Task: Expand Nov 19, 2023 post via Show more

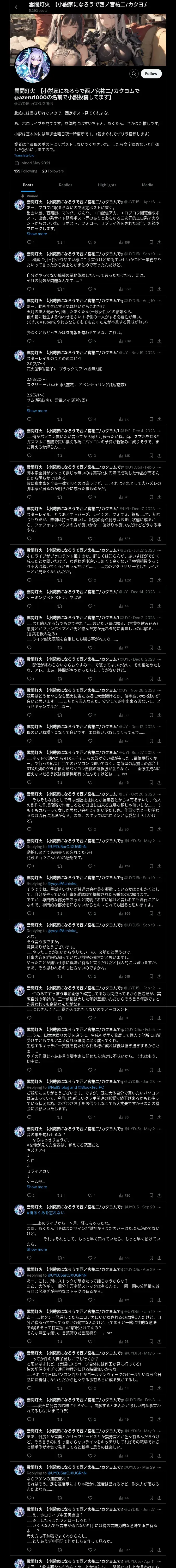Action: (x=37, y=410)
